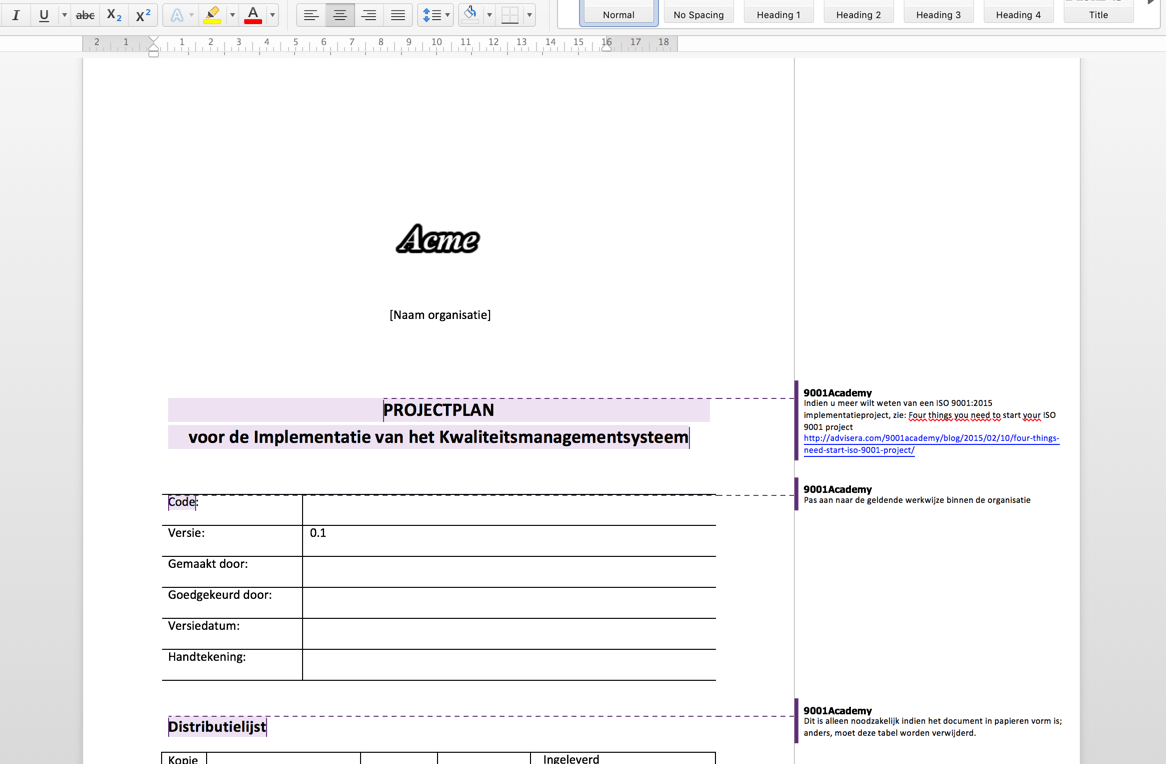This screenshot has height=764, width=1166.
Task: Align text to the left
Action: [311, 15]
